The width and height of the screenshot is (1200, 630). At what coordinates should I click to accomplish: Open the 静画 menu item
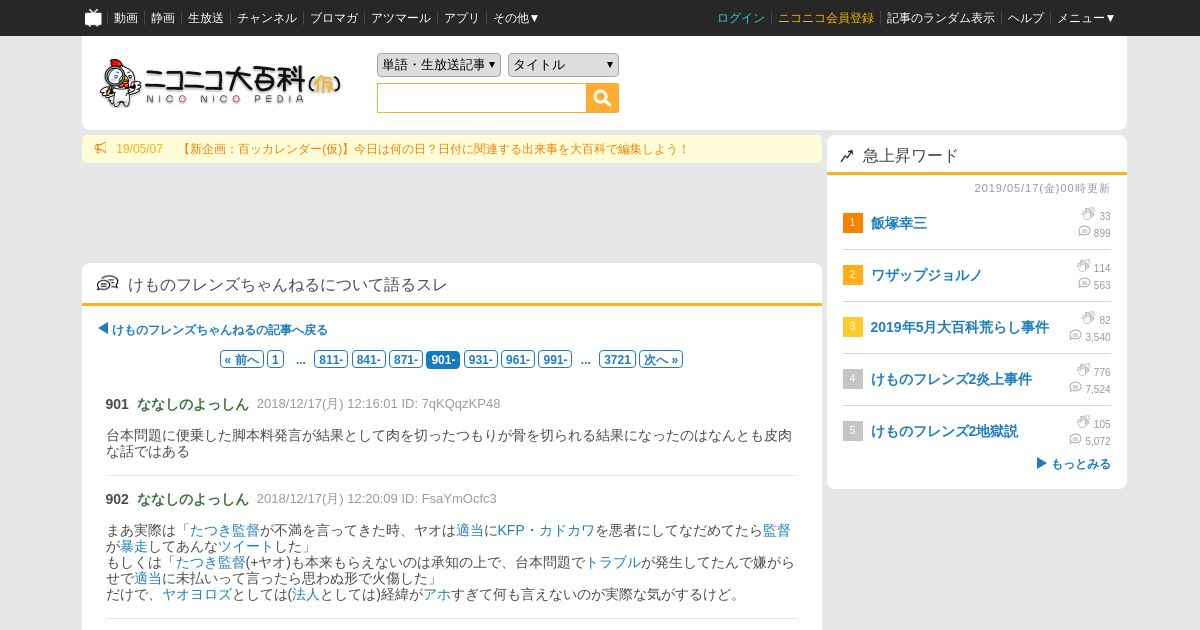coord(163,18)
